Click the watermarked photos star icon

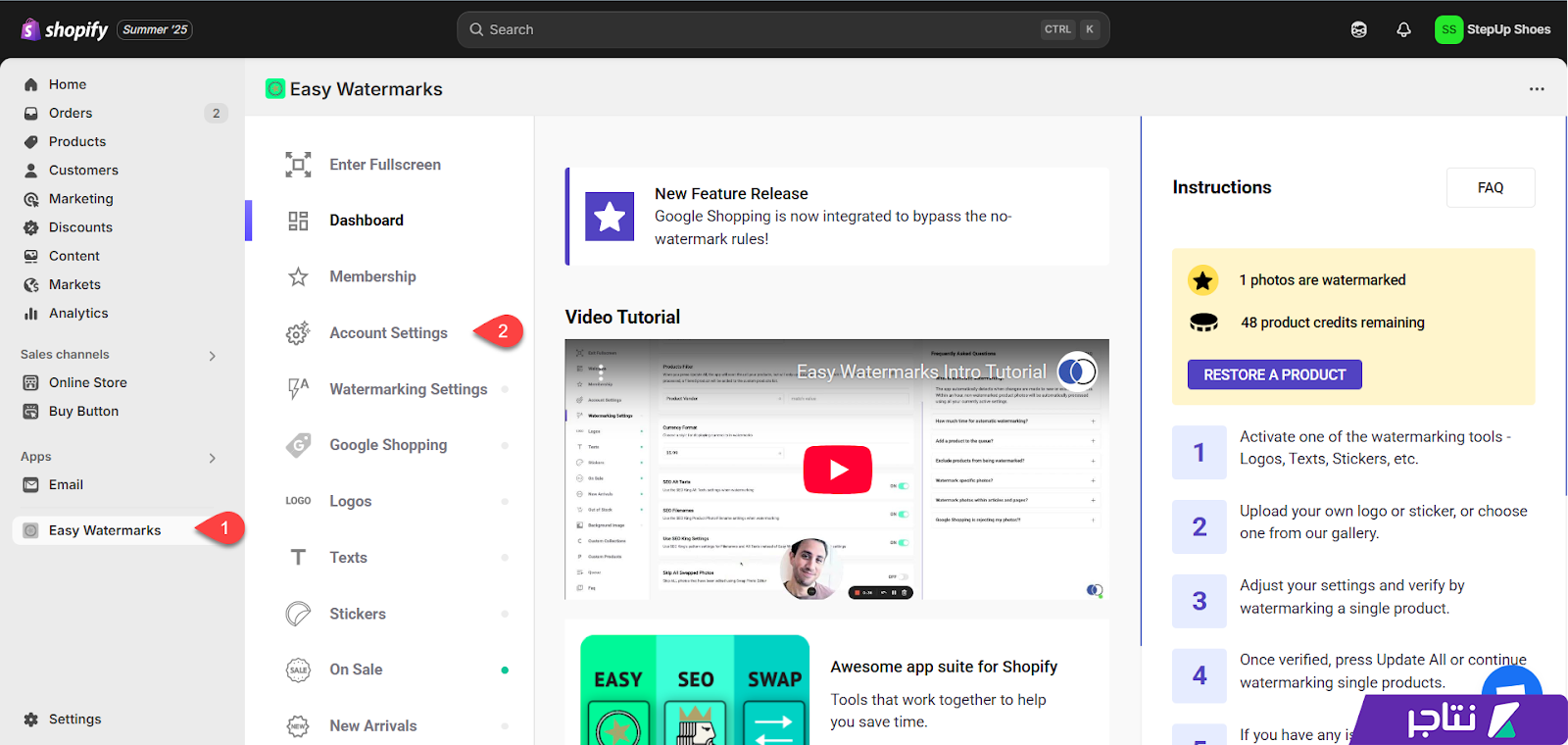[1202, 280]
